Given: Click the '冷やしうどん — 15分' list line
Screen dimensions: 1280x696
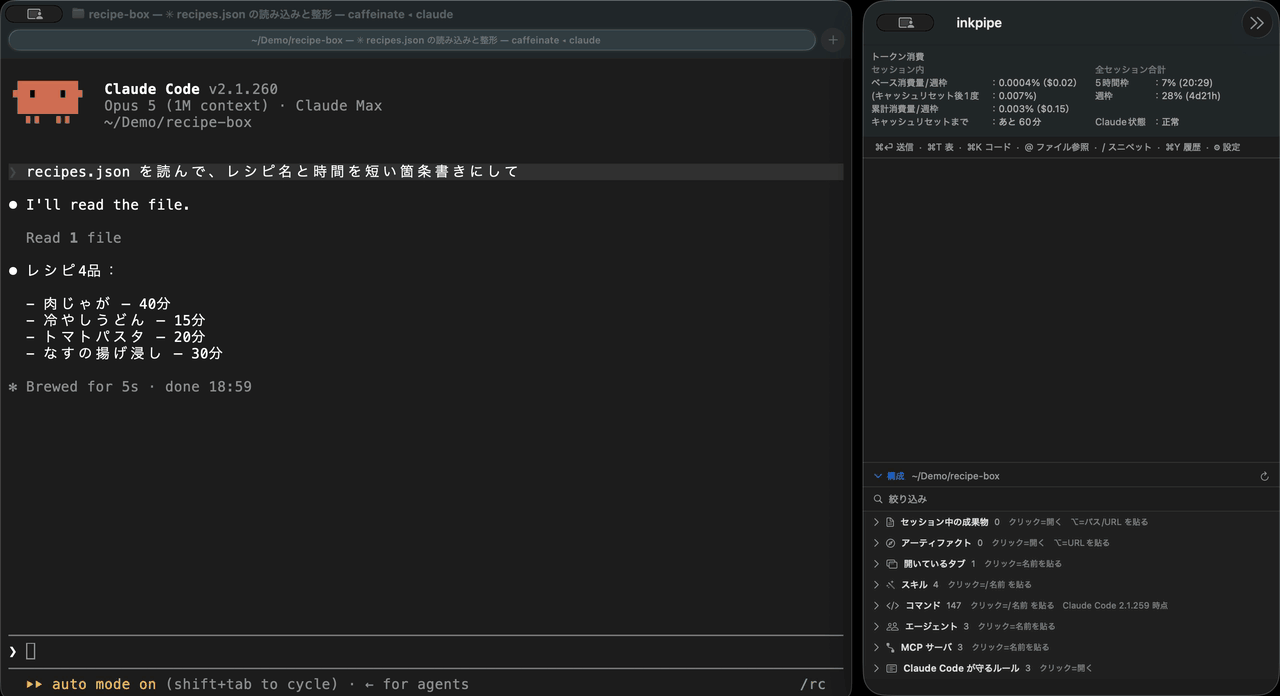Looking at the screenshot, I should [115, 321].
